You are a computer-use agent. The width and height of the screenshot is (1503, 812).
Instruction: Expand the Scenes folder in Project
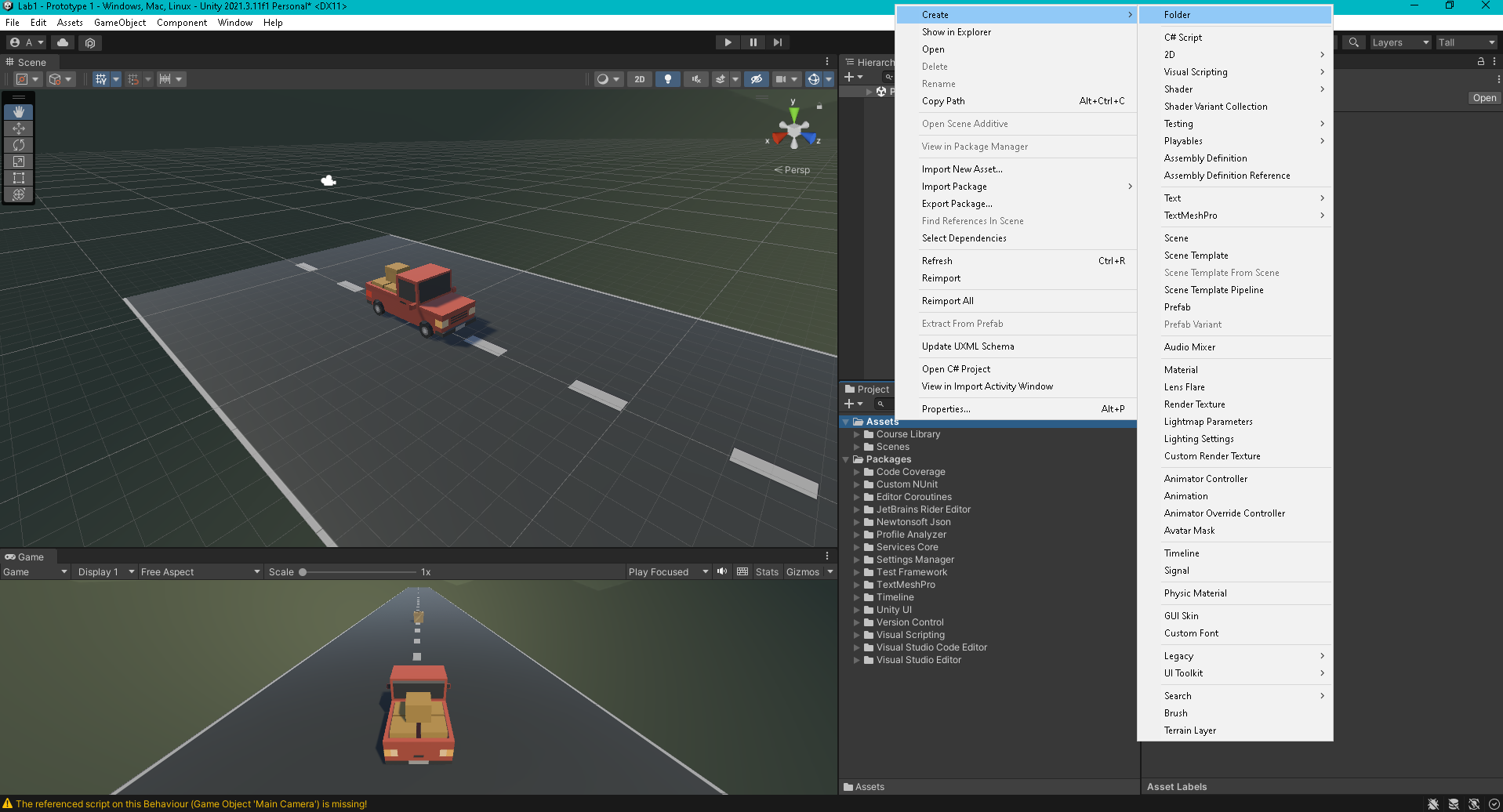click(857, 447)
